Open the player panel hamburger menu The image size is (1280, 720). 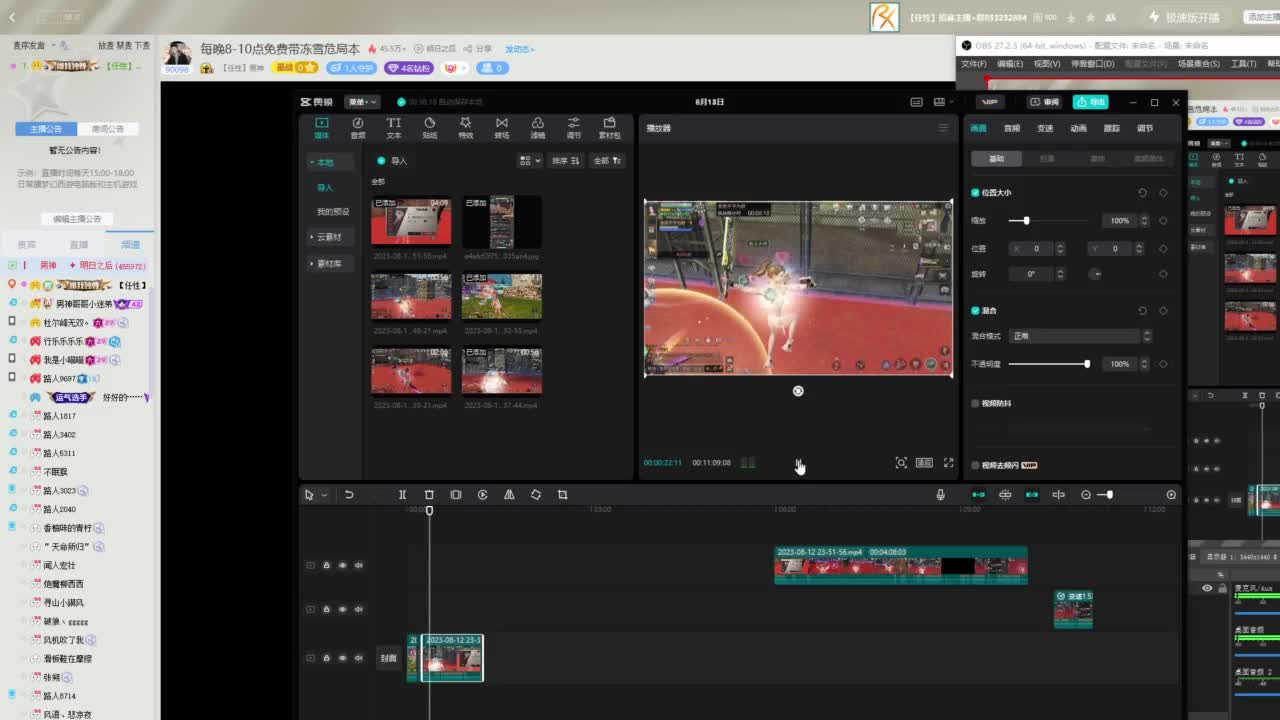(x=942, y=128)
